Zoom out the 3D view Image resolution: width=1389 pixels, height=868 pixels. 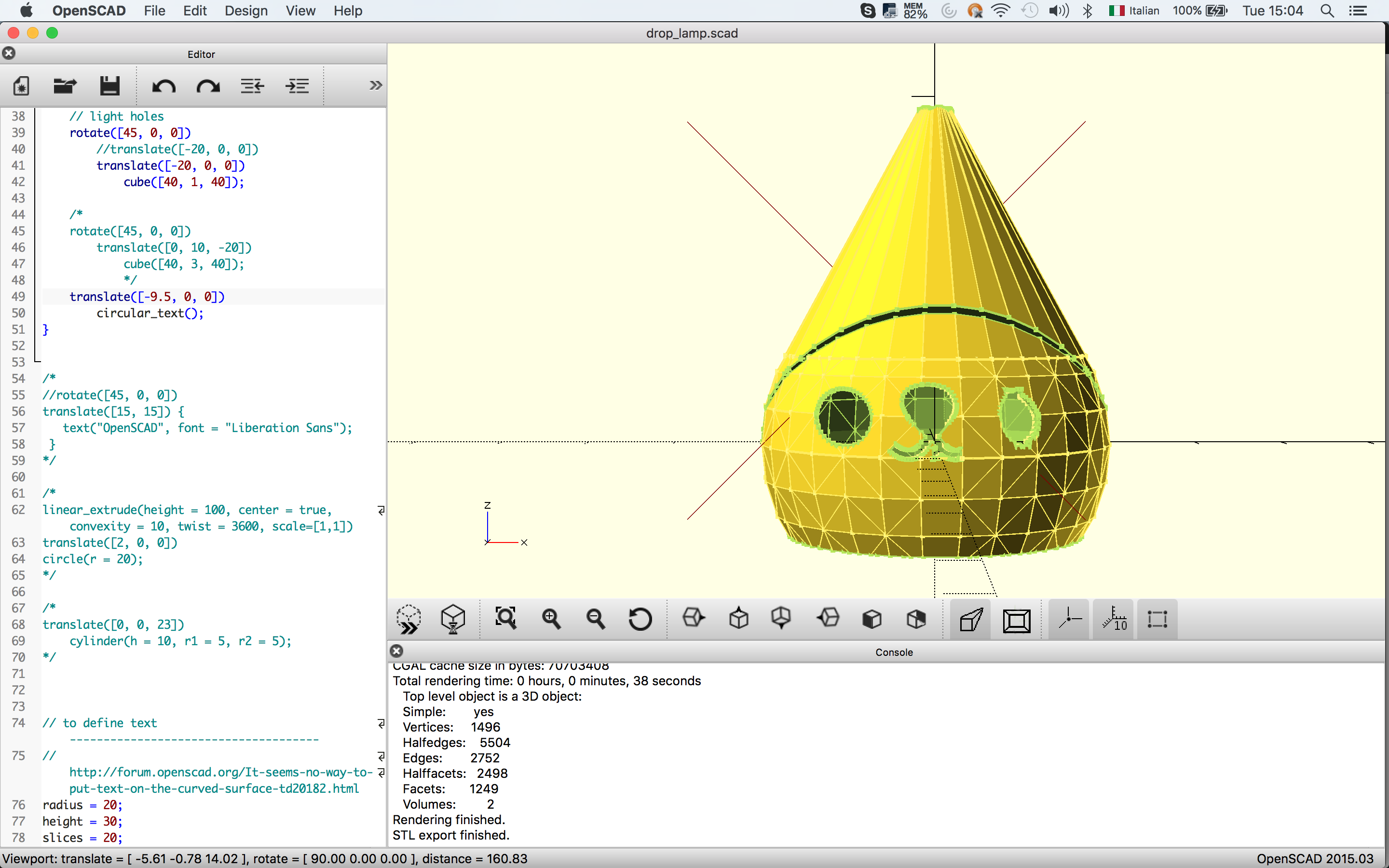click(595, 619)
